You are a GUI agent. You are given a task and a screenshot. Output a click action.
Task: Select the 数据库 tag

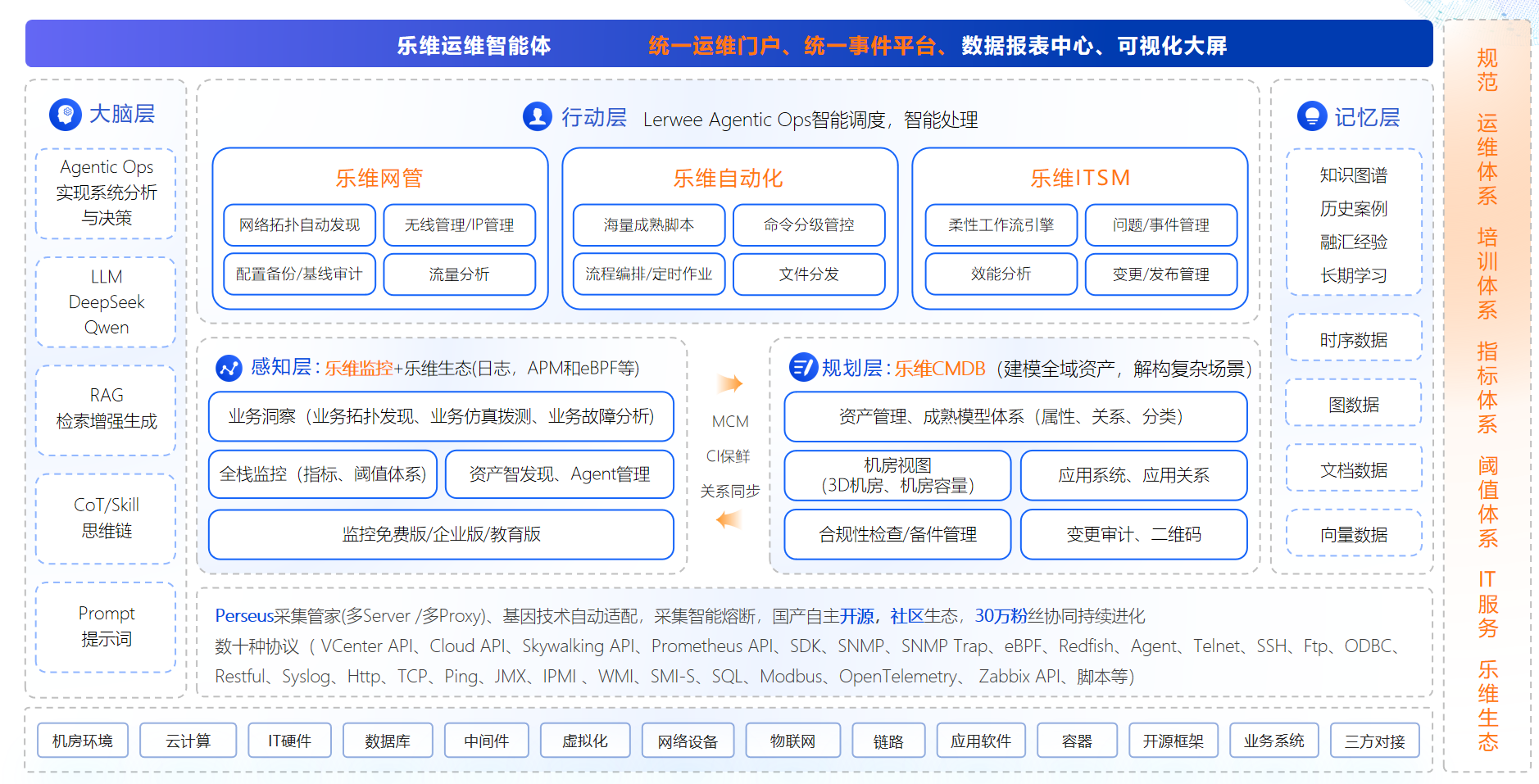(x=388, y=741)
